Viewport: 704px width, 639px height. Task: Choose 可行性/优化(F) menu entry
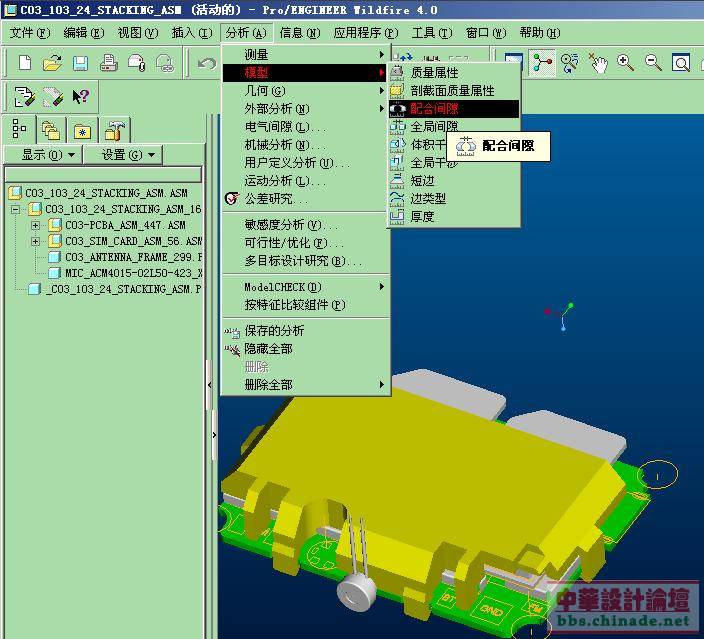(304, 243)
